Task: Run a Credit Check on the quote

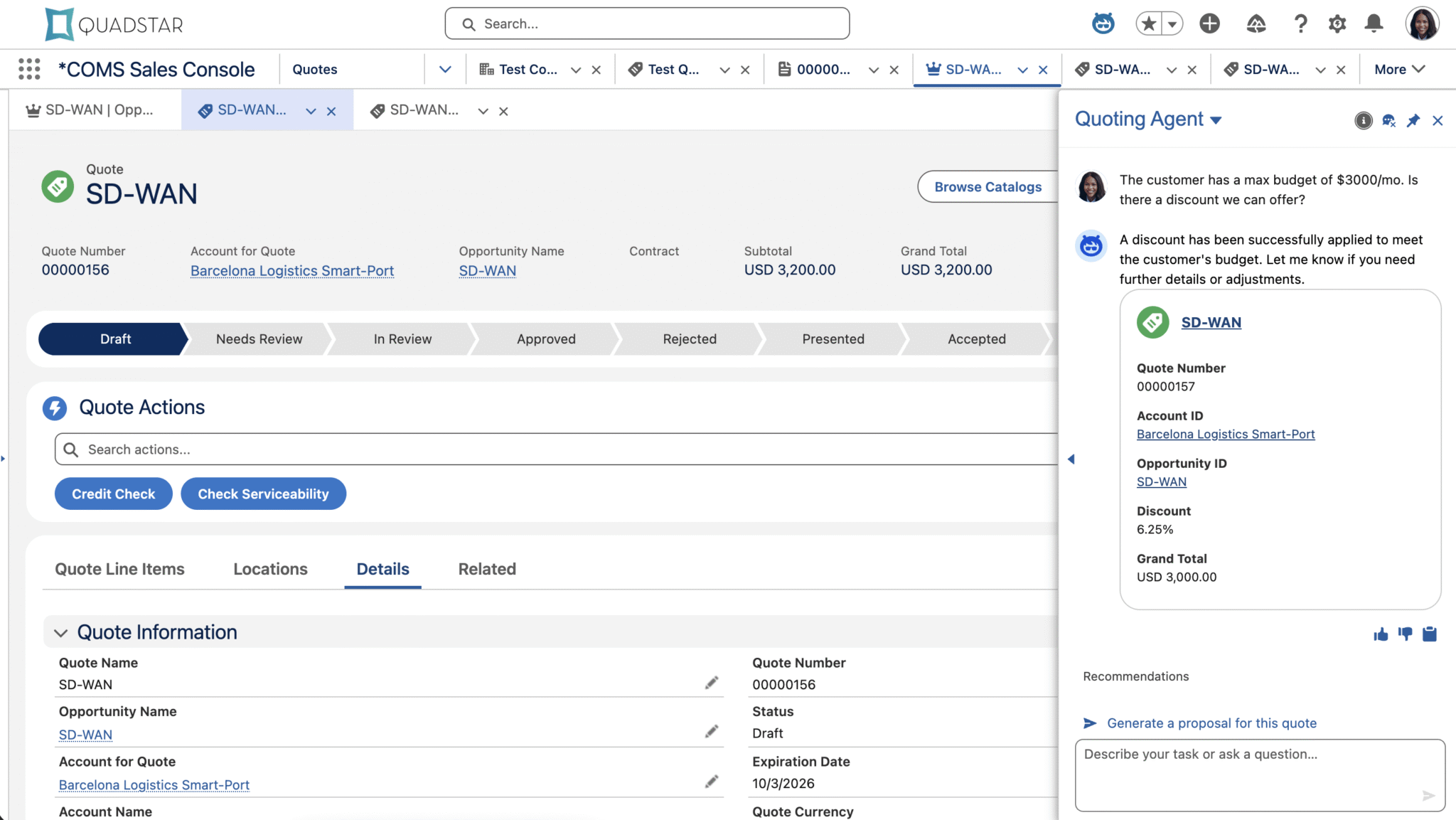Action: [x=113, y=494]
